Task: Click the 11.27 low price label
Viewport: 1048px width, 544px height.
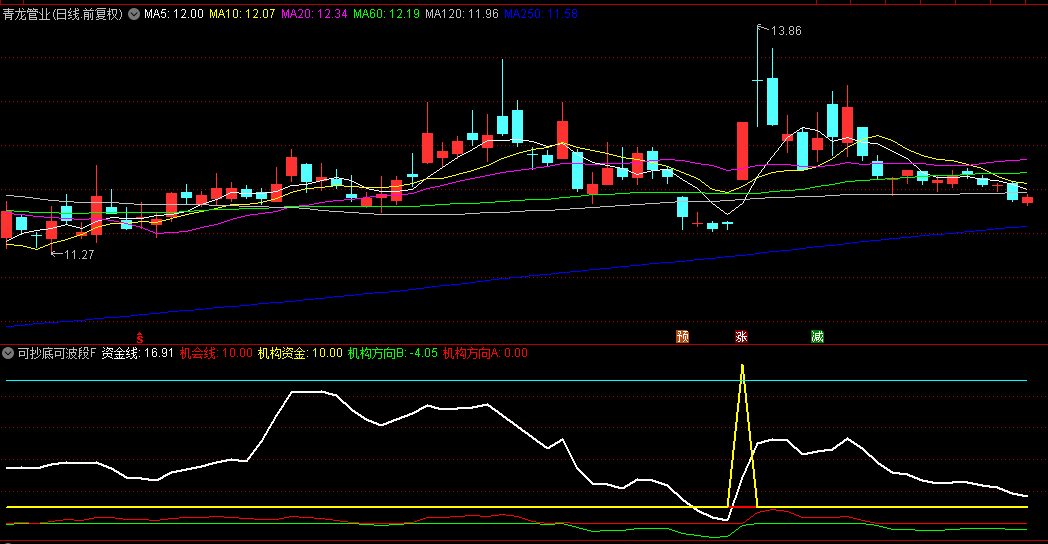Action: [79, 255]
